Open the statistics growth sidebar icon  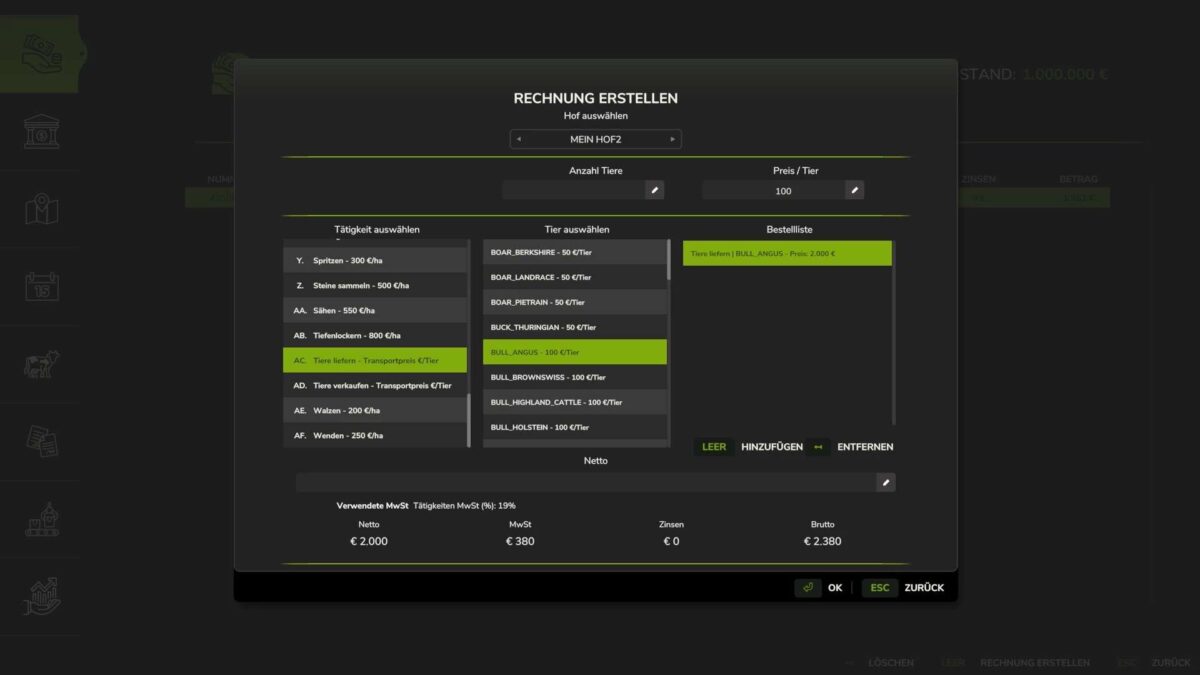click(42, 594)
